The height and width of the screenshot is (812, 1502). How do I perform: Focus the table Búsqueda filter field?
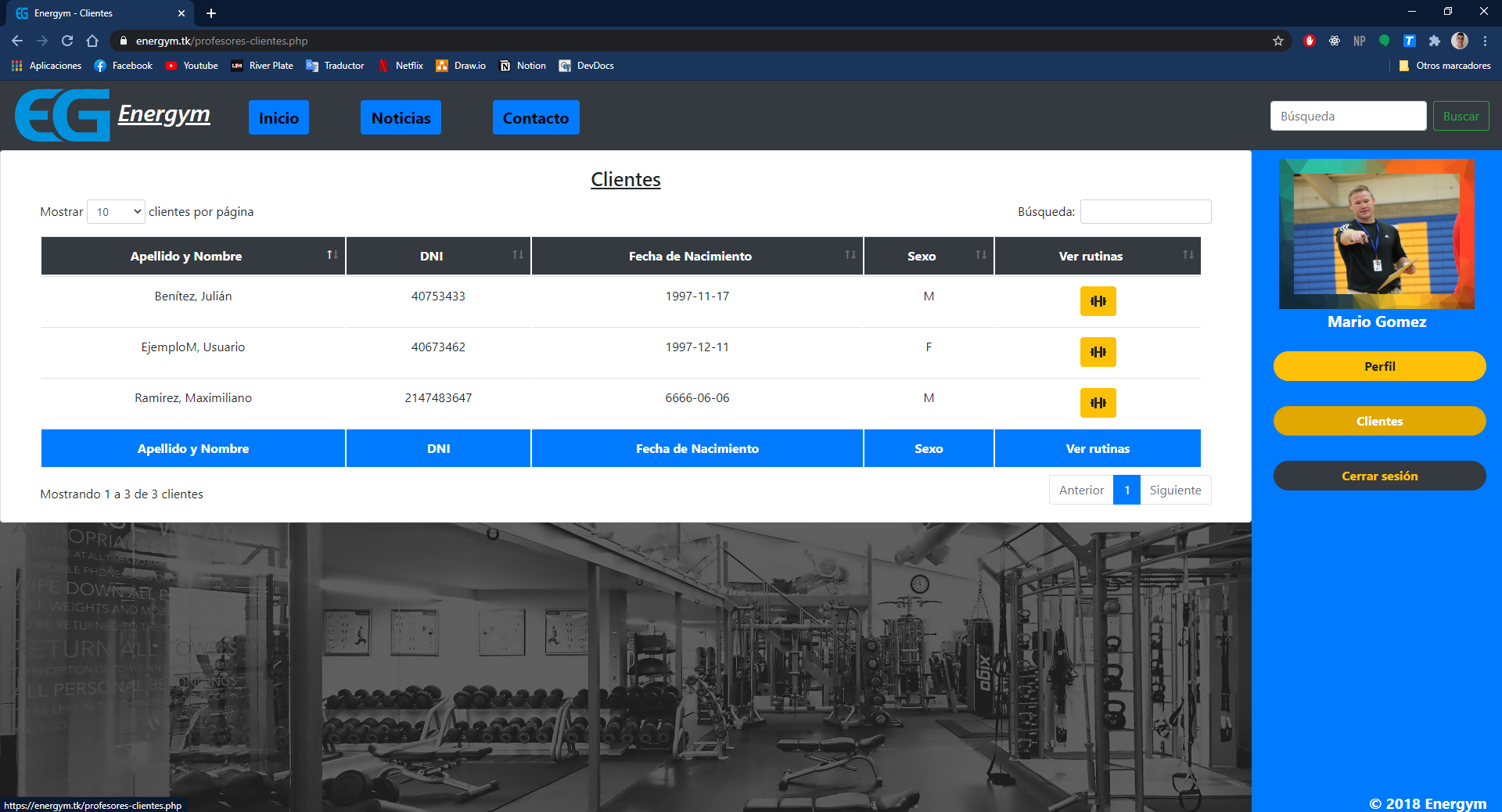click(x=1145, y=212)
